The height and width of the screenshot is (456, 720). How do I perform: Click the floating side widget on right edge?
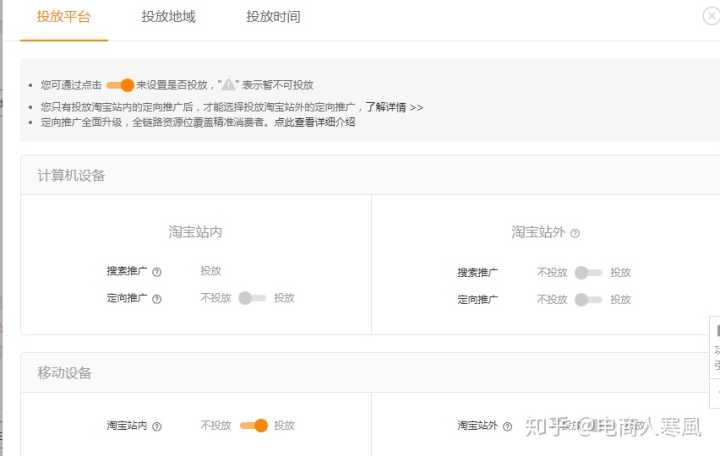[x=714, y=362]
